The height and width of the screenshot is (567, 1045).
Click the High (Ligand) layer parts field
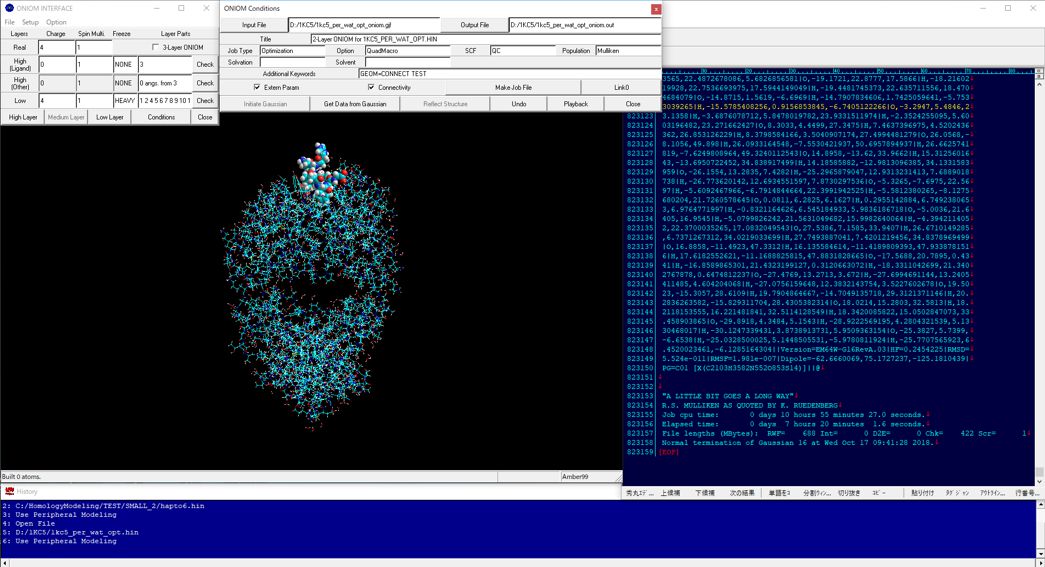click(165, 65)
